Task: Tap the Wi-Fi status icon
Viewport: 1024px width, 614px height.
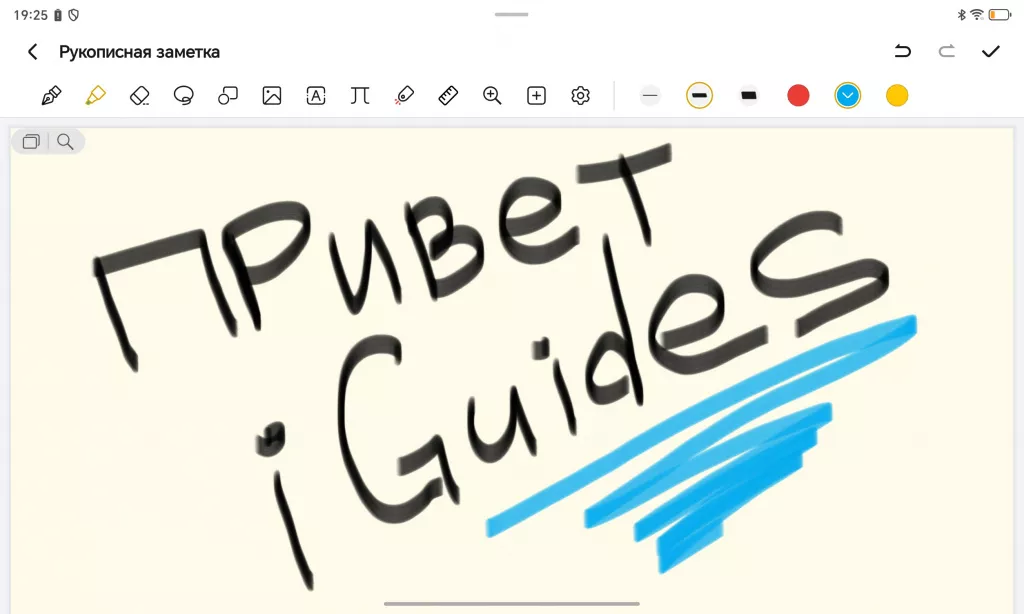Action: (x=977, y=14)
